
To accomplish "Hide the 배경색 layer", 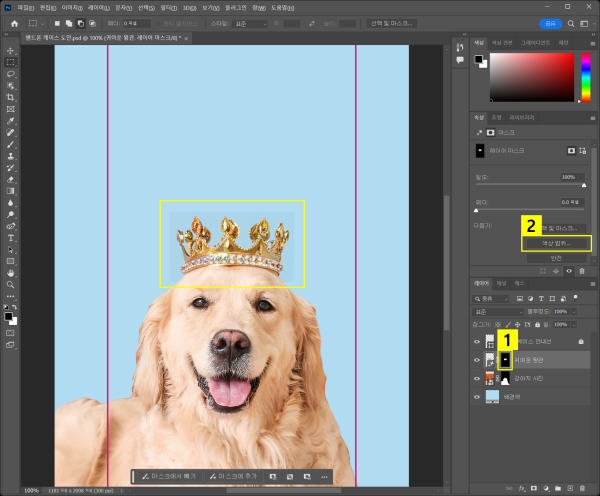I will coord(476,396).
